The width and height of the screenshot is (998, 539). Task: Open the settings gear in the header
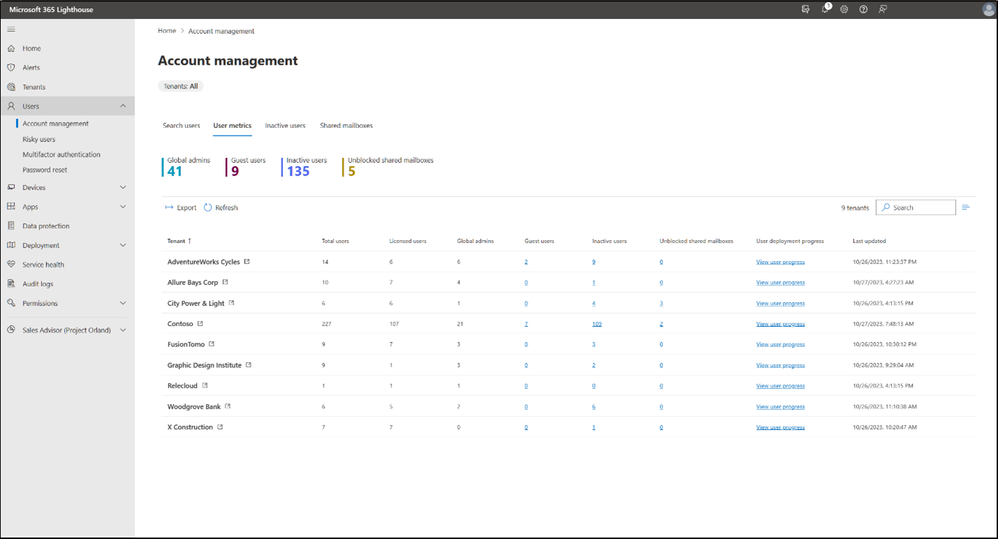click(x=844, y=10)
